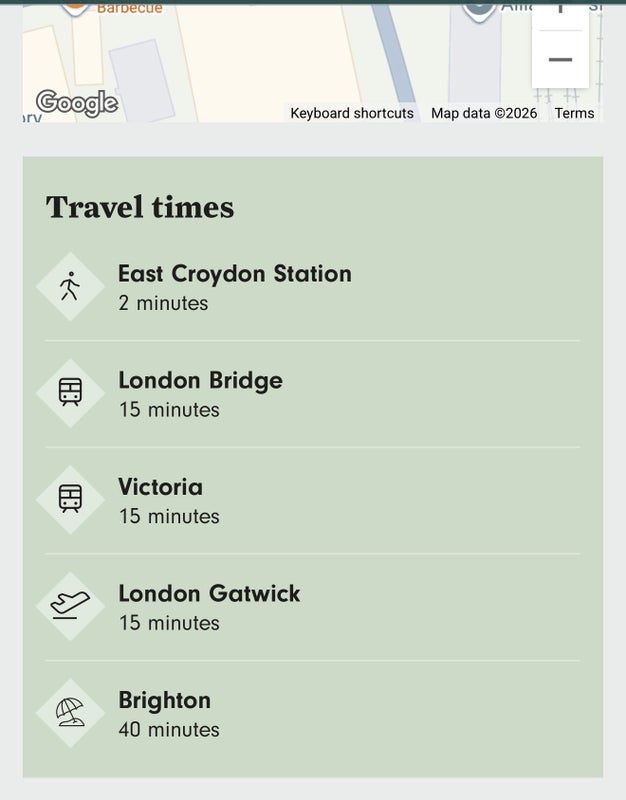Click the airplane icon for London Gatwick

coord(70,606)
